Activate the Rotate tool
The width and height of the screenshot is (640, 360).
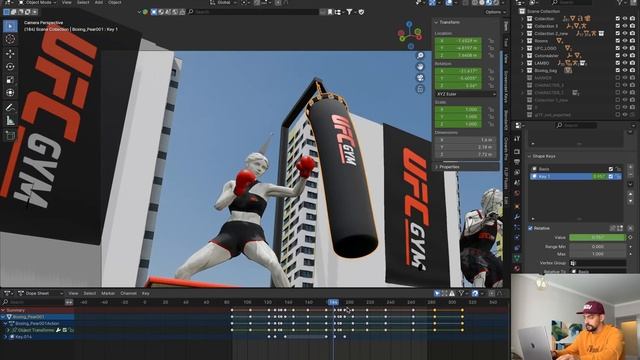pyautogui.click(x=10, y=67)
